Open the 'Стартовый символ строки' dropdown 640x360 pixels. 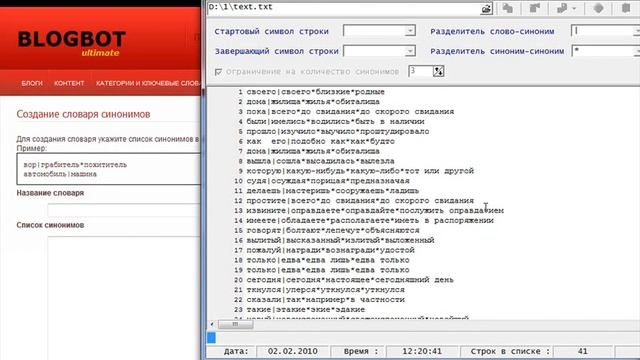click(x=410, y=31)
